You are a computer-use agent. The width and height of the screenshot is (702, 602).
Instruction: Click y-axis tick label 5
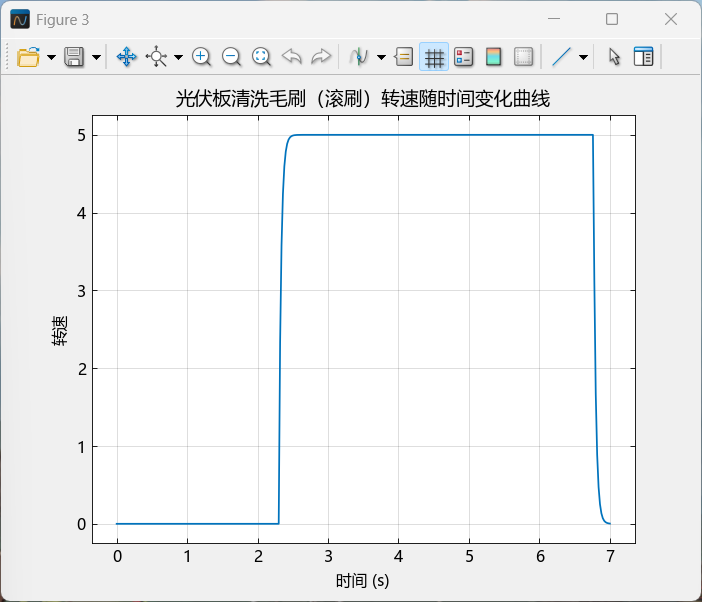tap(81, 135)
